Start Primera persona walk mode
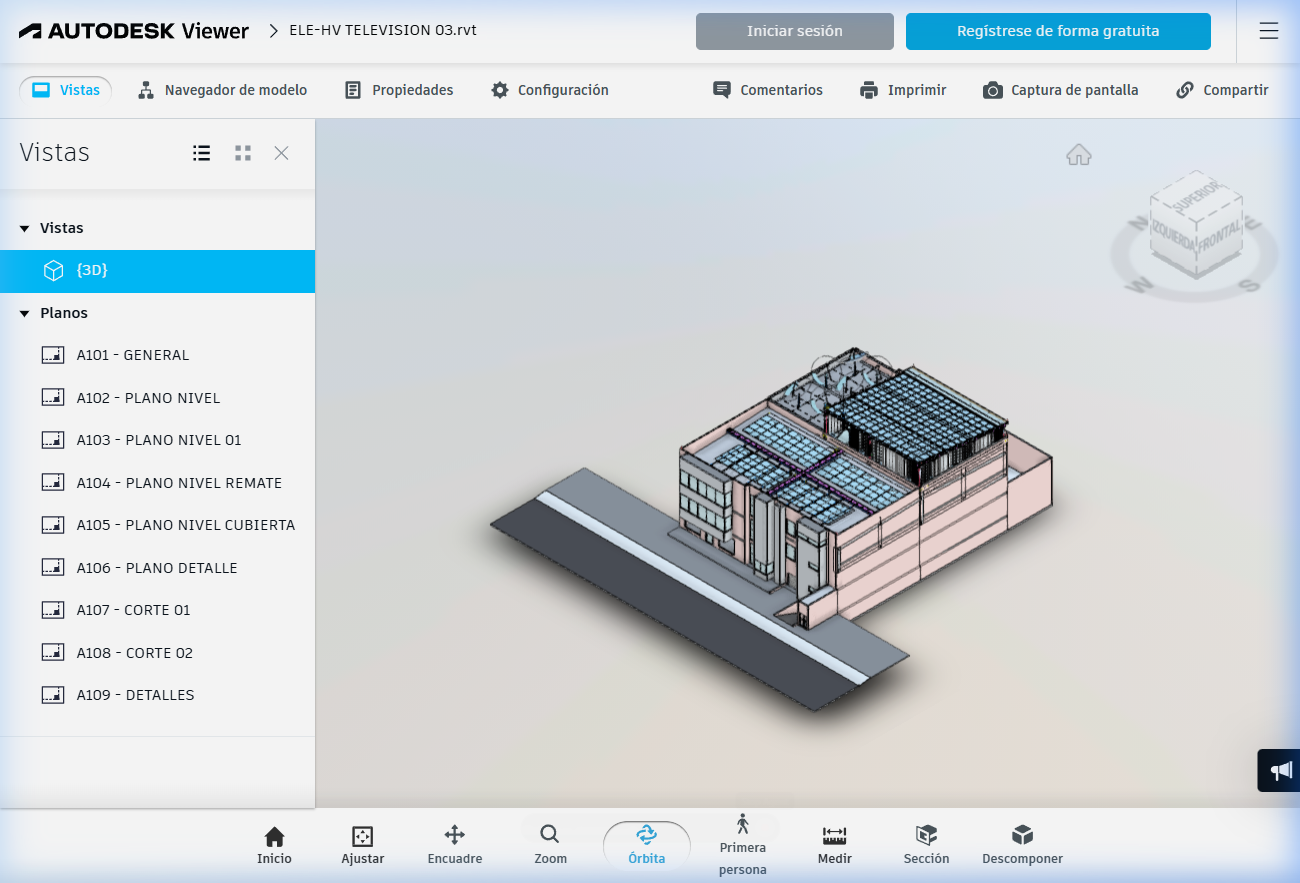Screen dimensions: 1300x883 (x=742, y=845)
